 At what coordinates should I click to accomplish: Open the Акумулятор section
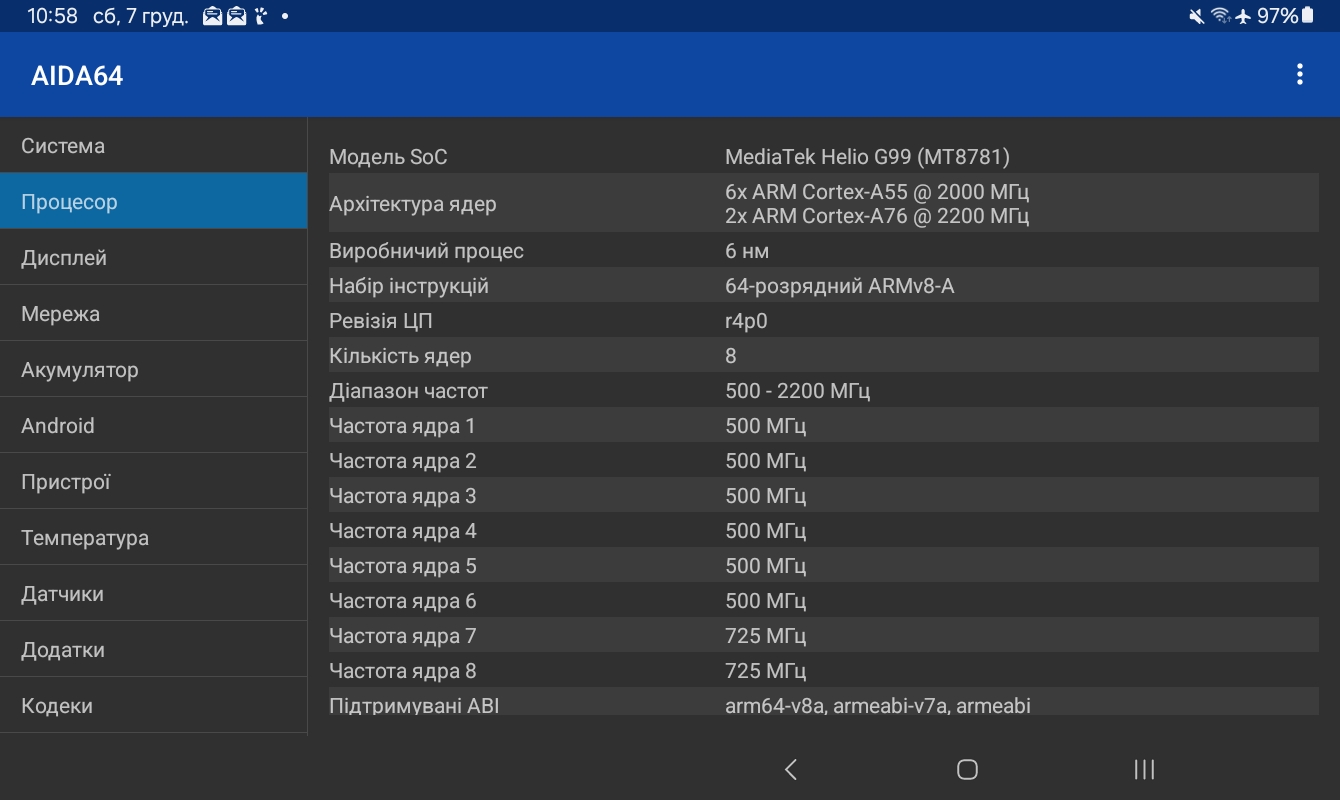point(154,369)
